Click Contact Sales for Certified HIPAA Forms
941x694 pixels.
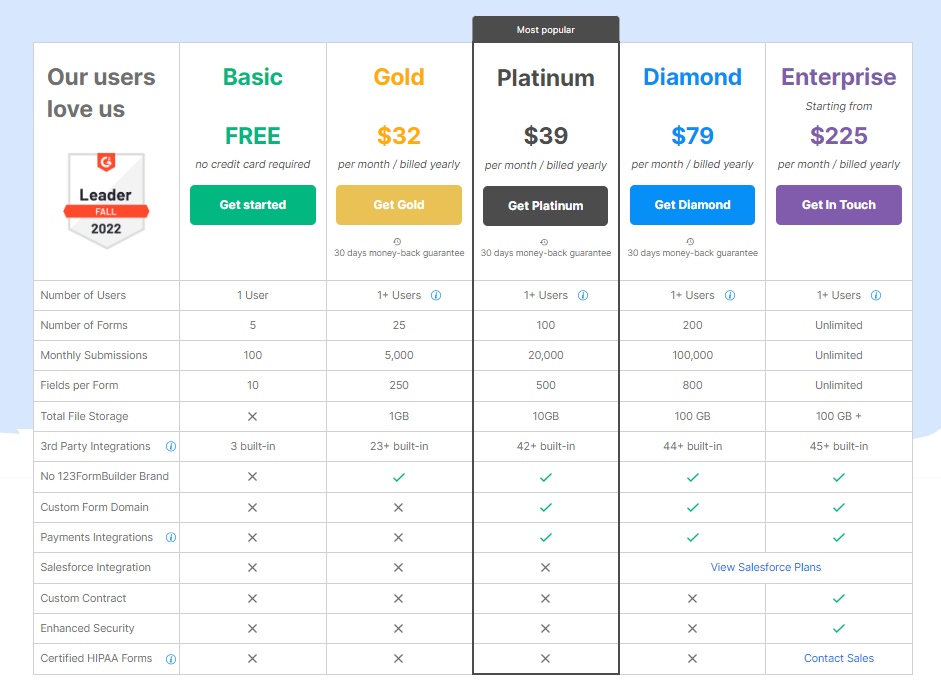(x=838, y=659)
